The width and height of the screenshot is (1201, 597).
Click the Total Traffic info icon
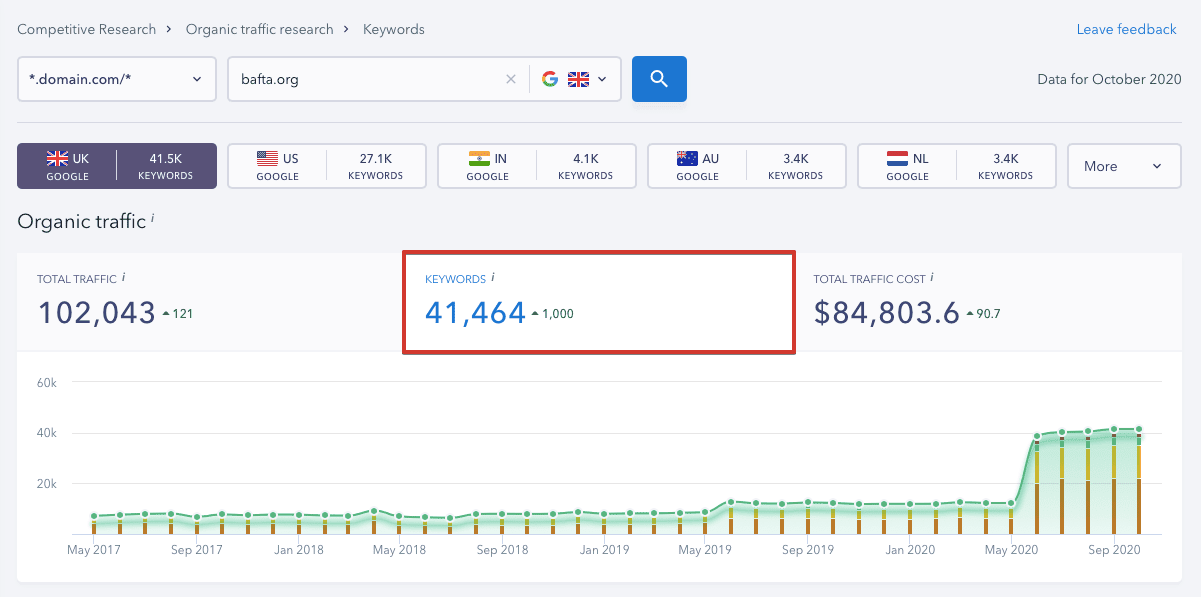pos(123,277)
